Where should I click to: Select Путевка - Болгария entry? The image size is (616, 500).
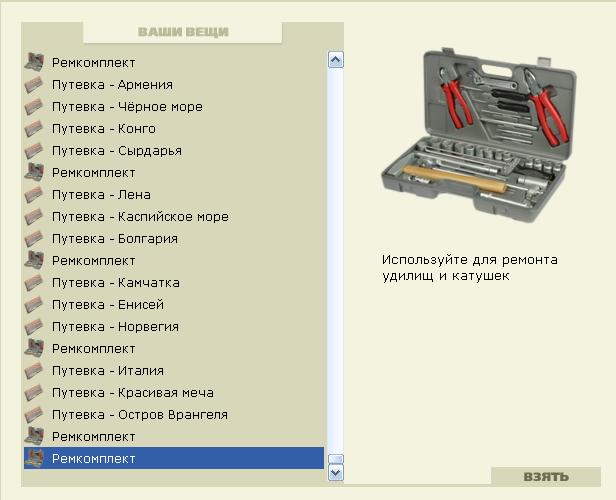174,238
